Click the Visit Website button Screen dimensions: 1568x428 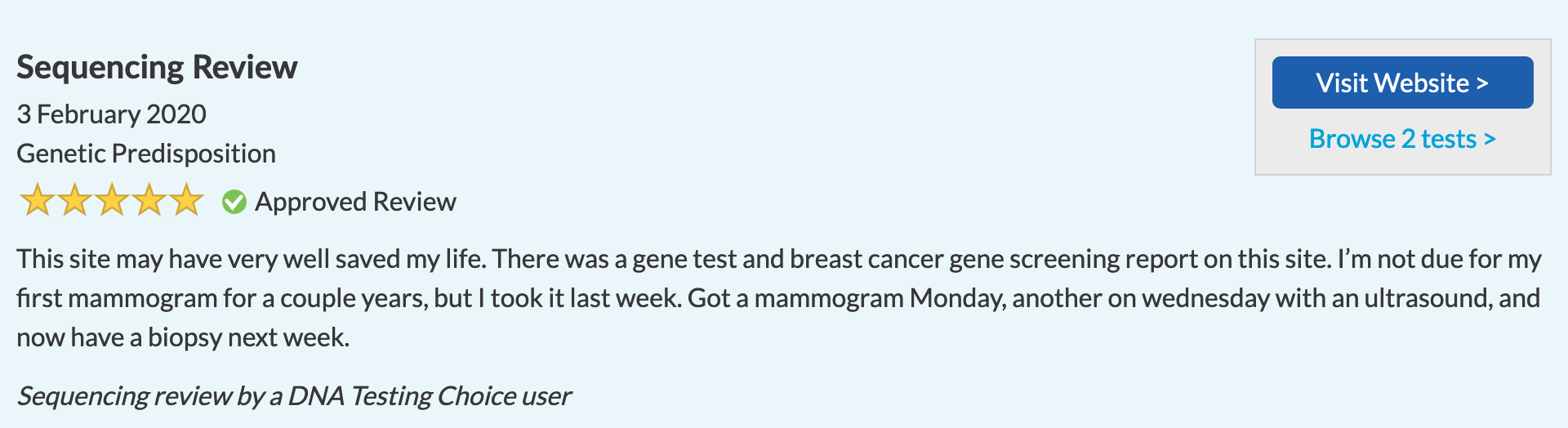pyautogui.click(x=1402, y=82)
